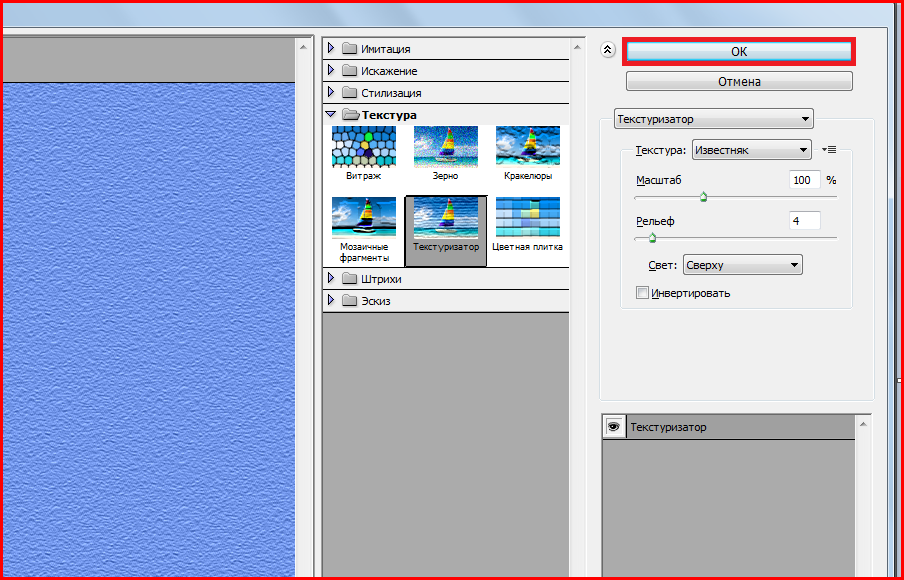Expand the Стилизация folder
Image resolution: width=904 pixels, height=580 pixels.
[x=331, y=92]
